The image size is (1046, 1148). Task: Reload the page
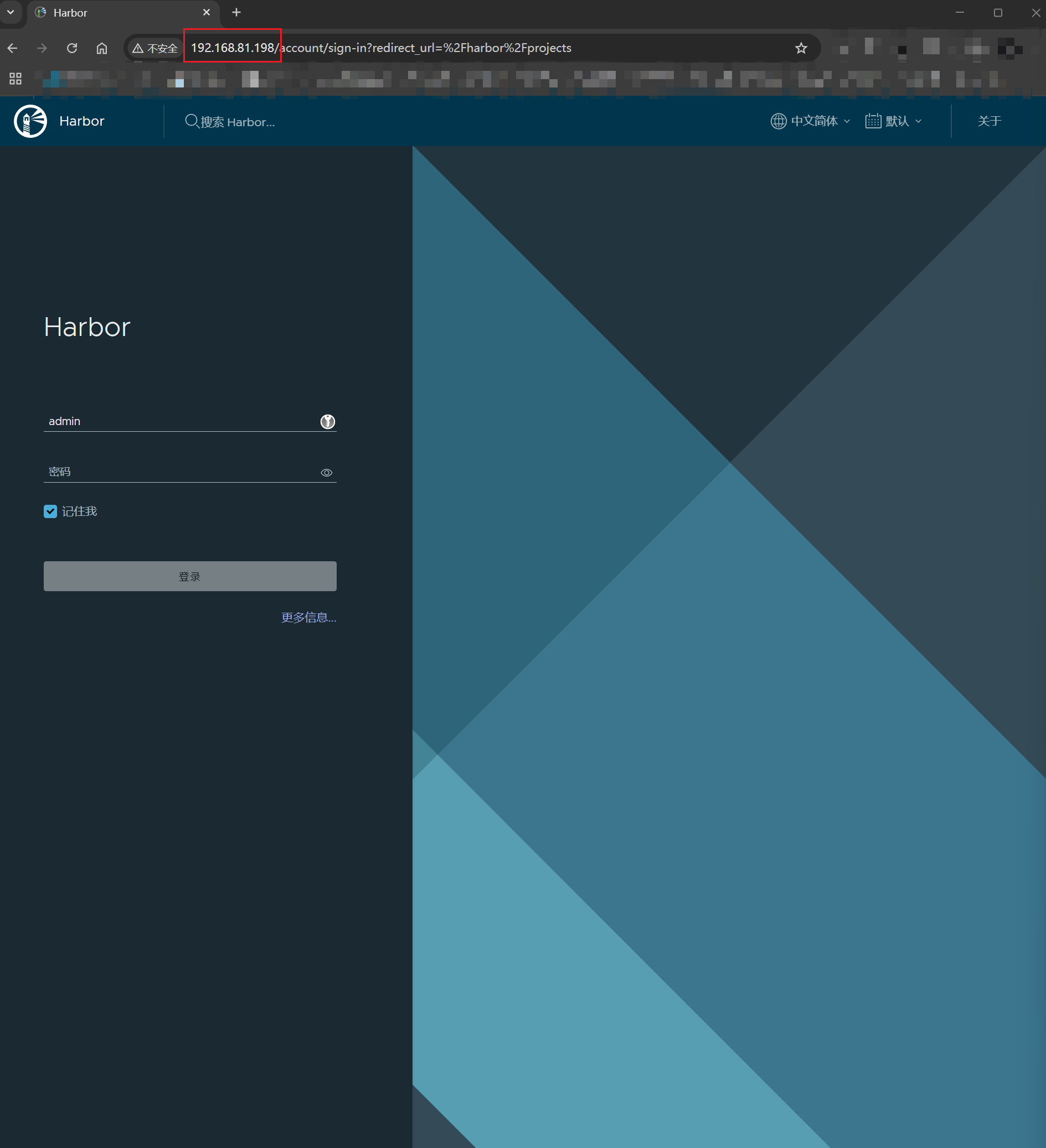72,48
